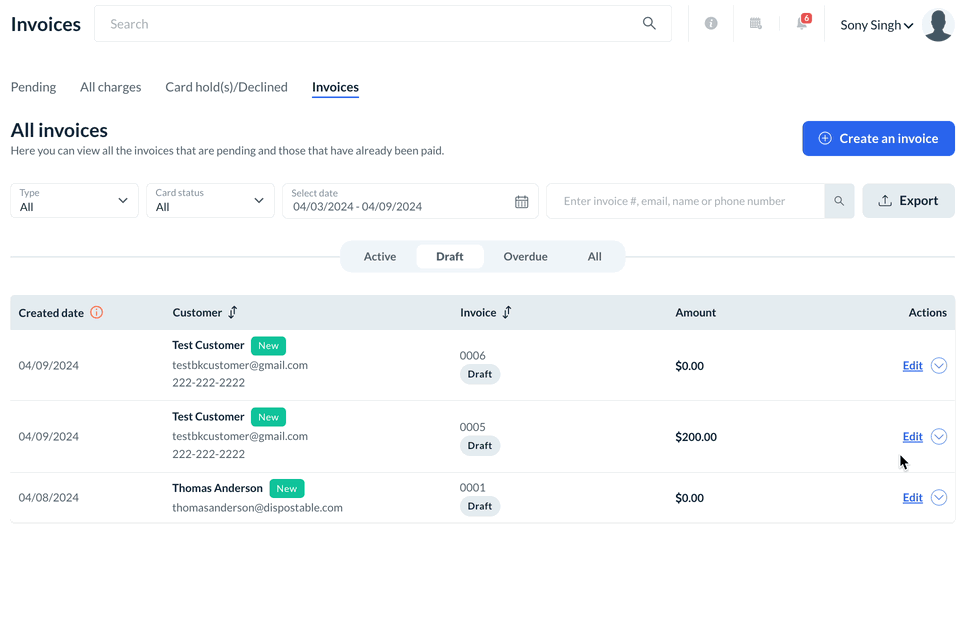Open the date range calendar picker
Screen dimensions: 974x618
pos(522,202)
